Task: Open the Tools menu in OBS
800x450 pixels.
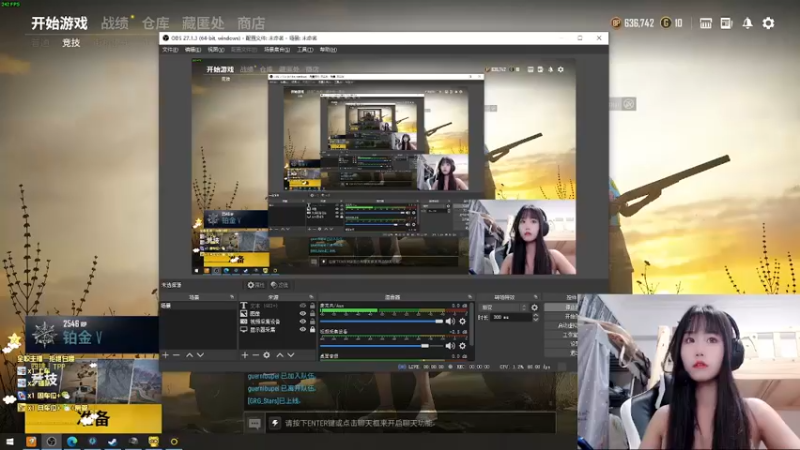Action: point(305,49)
